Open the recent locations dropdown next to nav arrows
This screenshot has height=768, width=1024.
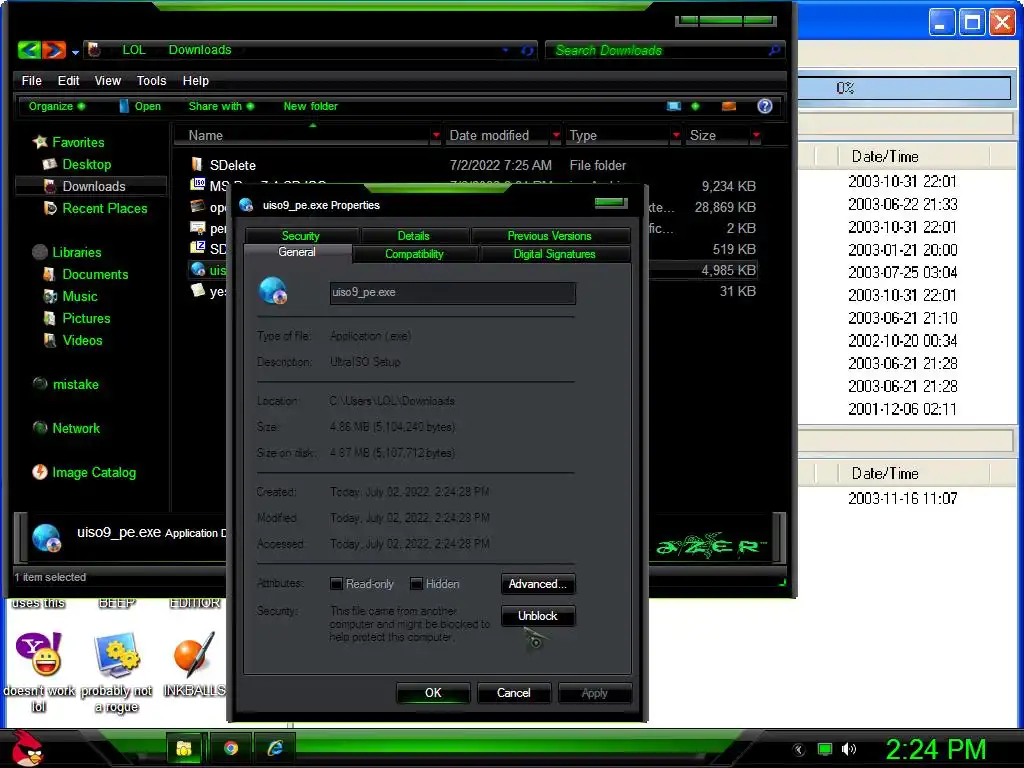point(76,52)
